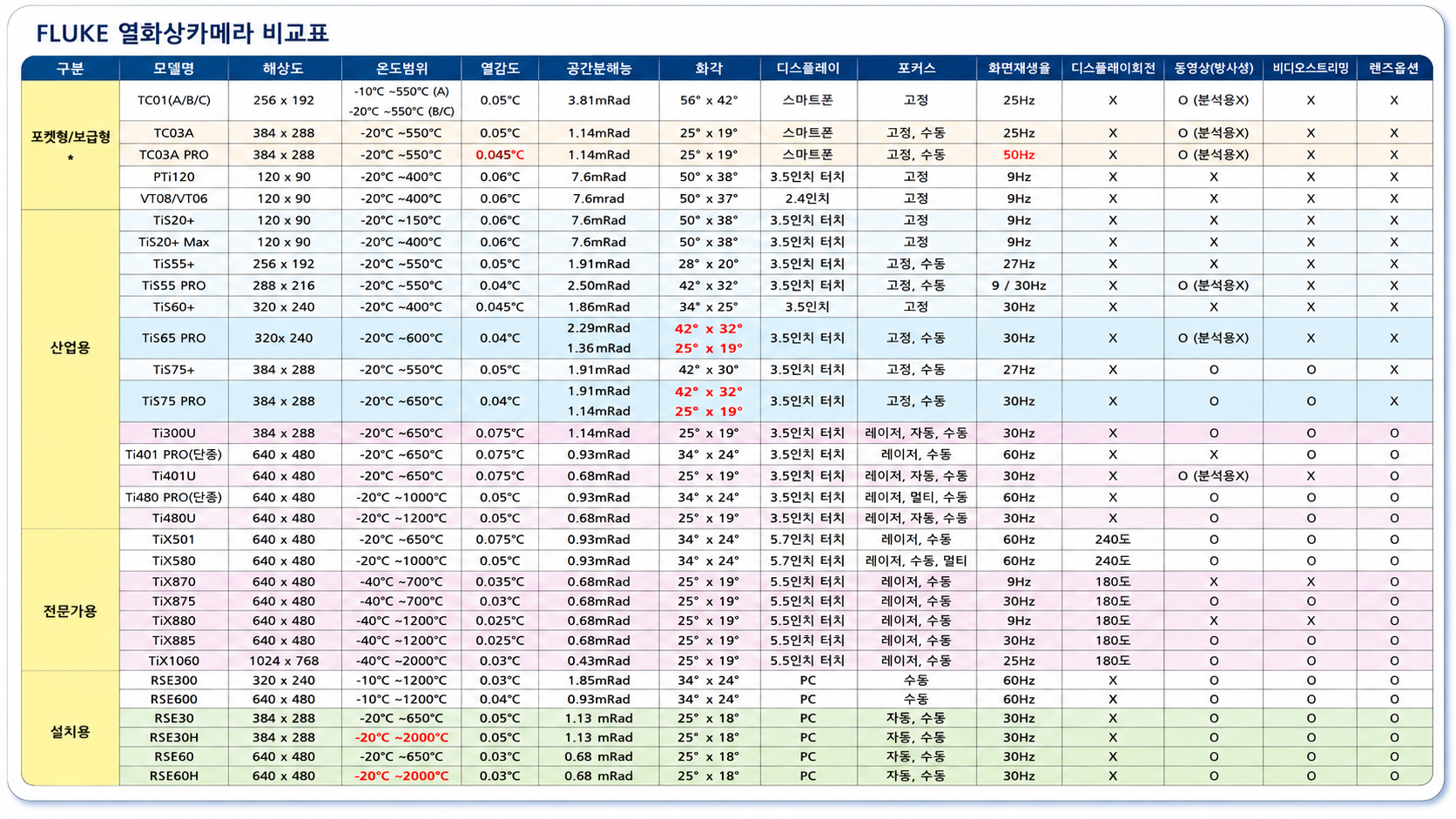Select the TiX1060 model name

coord(173,661)
